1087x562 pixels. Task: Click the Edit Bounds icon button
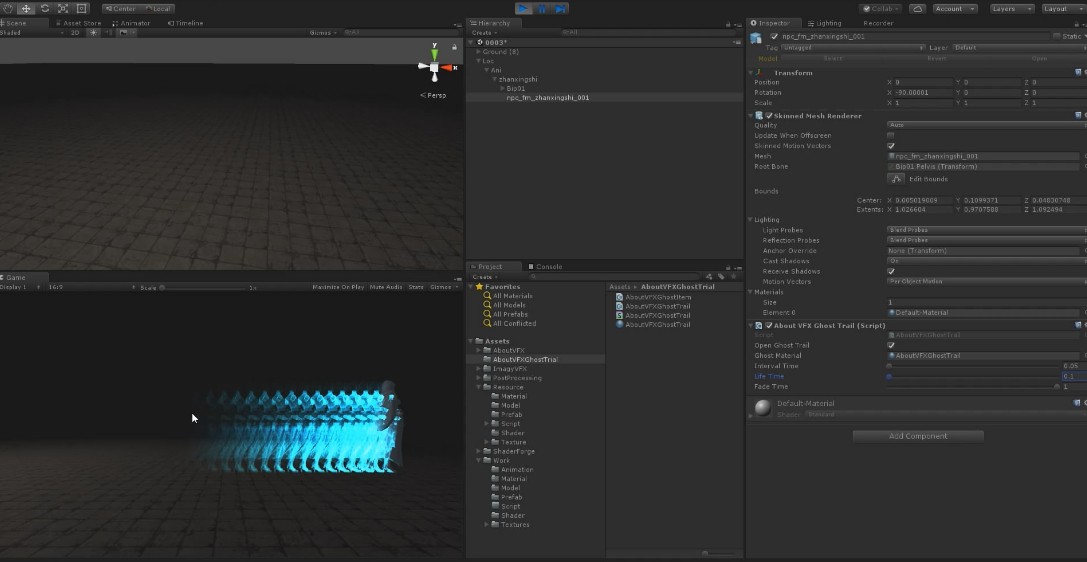(x=896, y=179)
